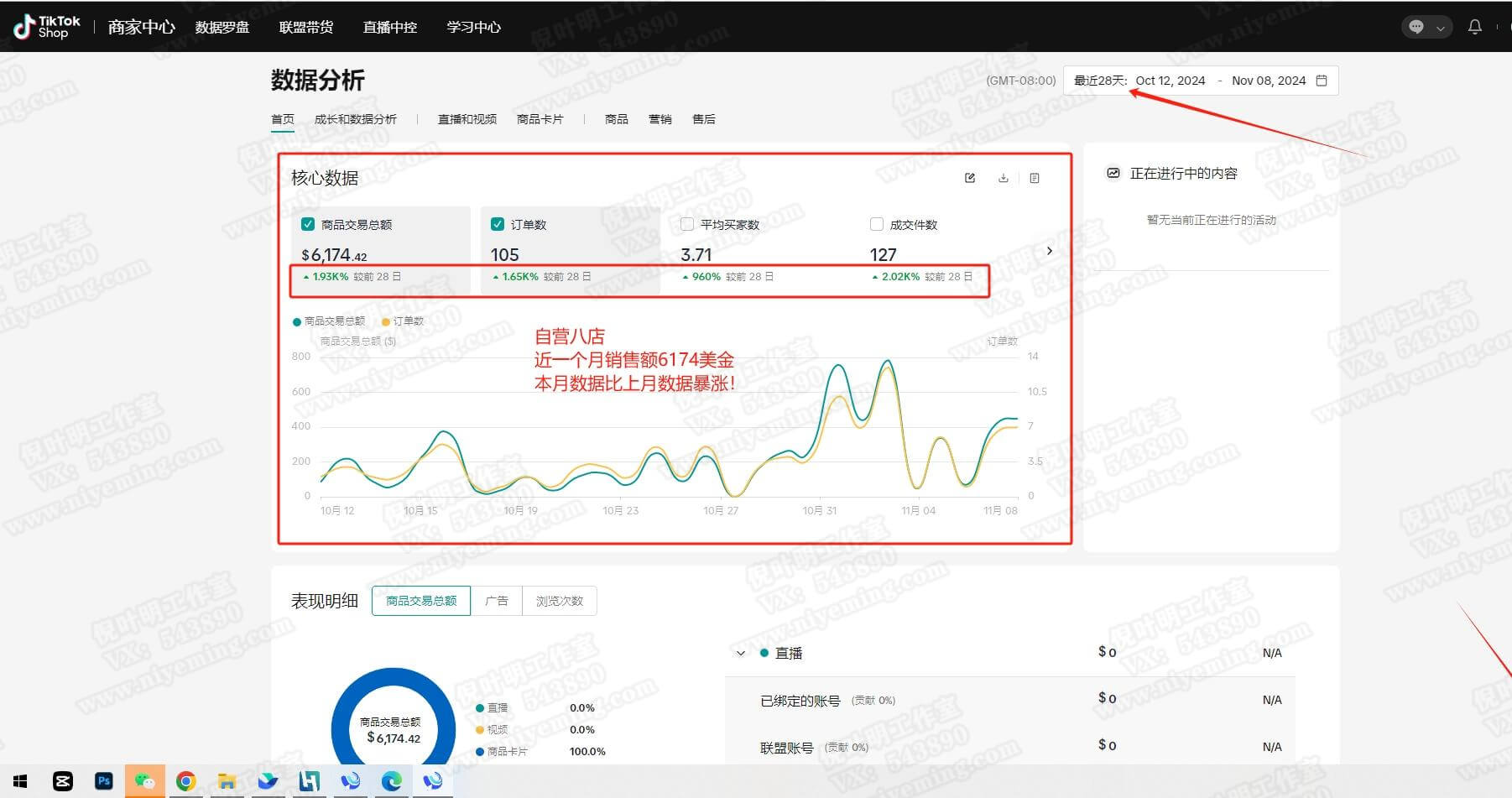Click the 2.02K% growth indicator

click(895, 276)
